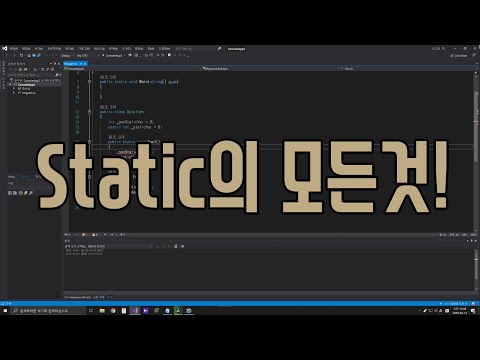Click the clear output icon

[x=176, y=246]
